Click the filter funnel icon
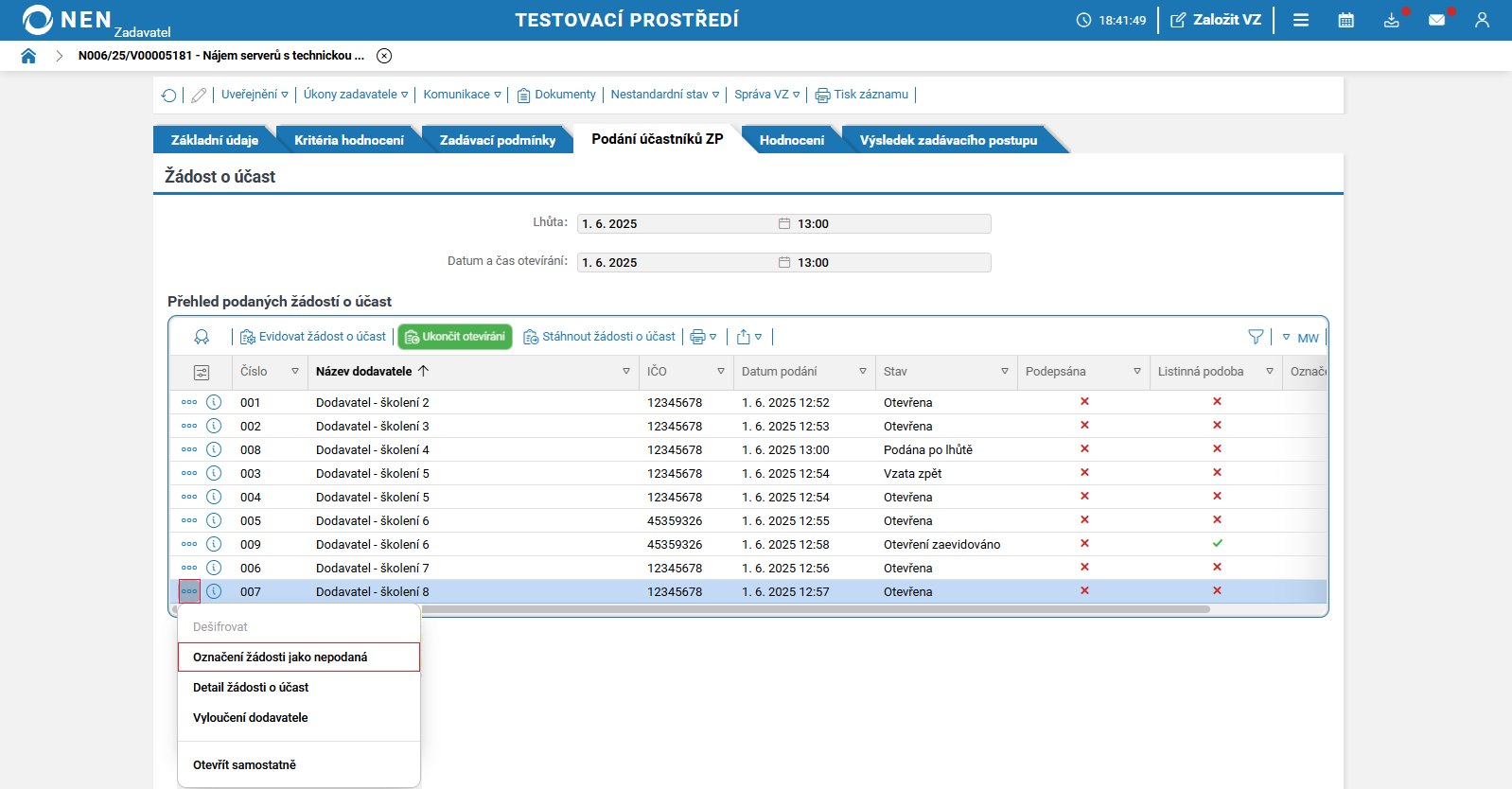The width and height of the screenshot is (1512, 789). click(x=1256, y=337)
